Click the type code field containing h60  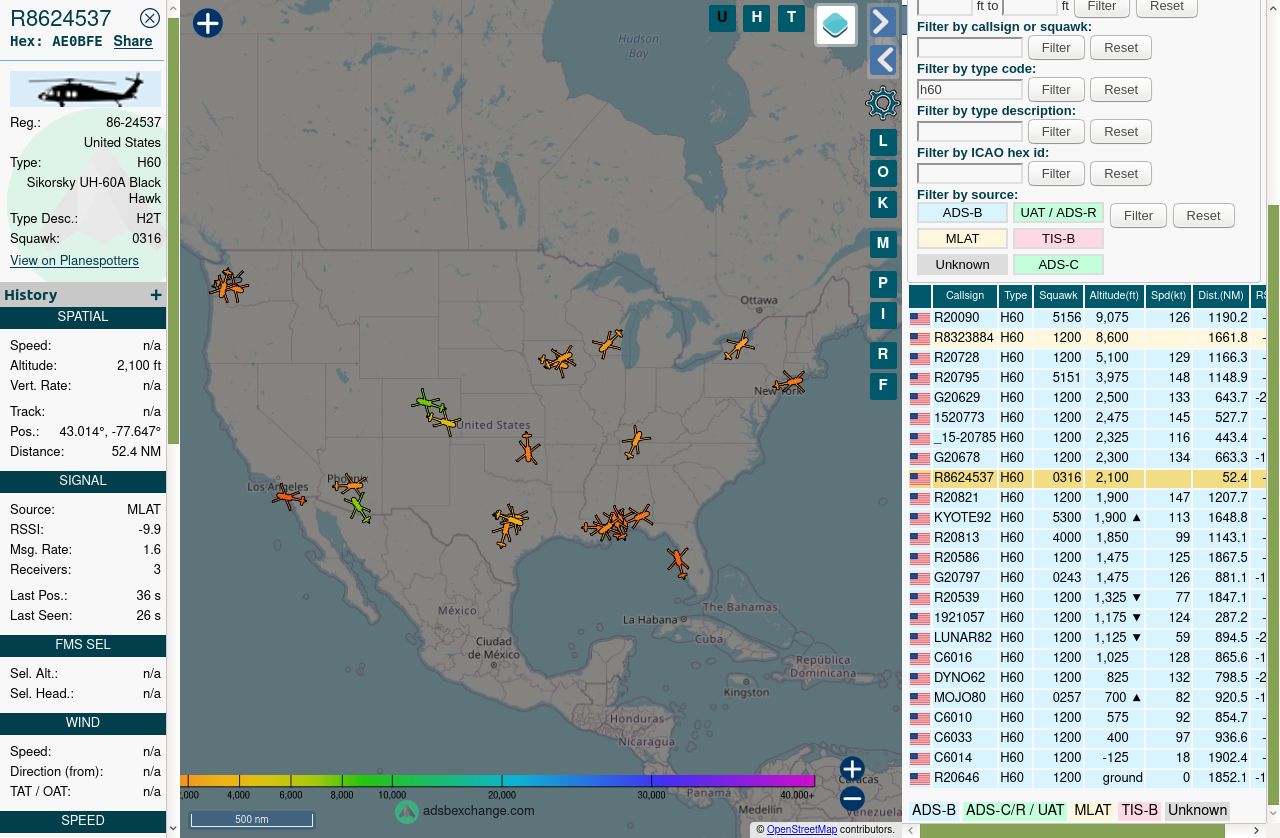tap(970, 90)
